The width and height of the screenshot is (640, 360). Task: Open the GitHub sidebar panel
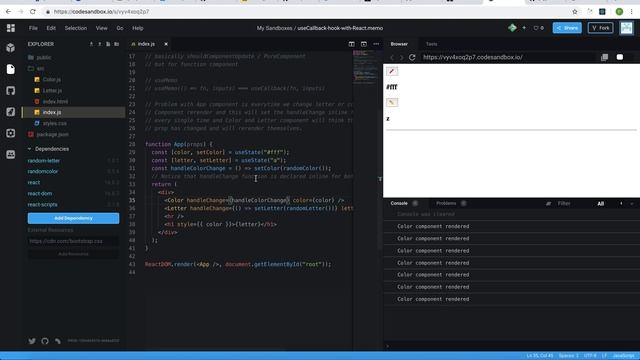click(x=11, y=91)
